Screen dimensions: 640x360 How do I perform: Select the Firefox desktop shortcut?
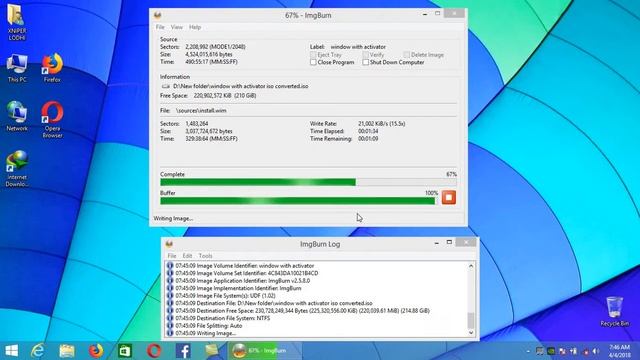point(52,68)
